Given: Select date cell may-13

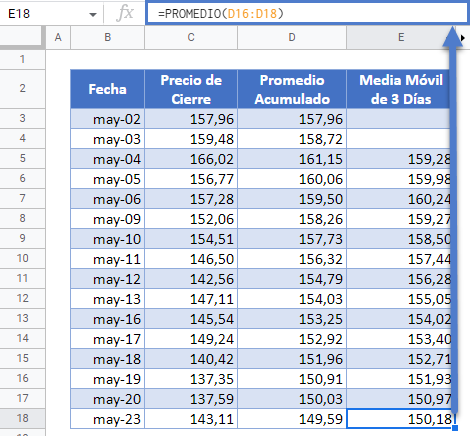Looking at the screenshot, I should click(107, 299).
